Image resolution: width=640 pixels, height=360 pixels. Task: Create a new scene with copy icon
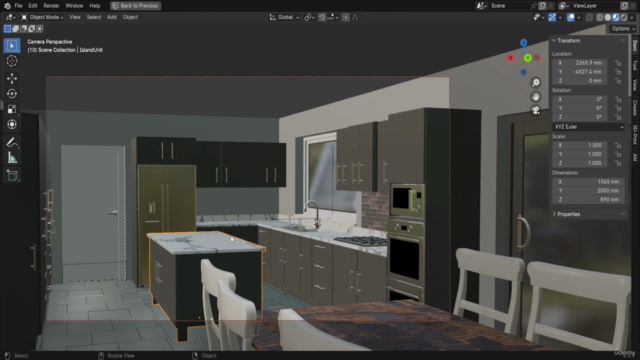(542, 6)
